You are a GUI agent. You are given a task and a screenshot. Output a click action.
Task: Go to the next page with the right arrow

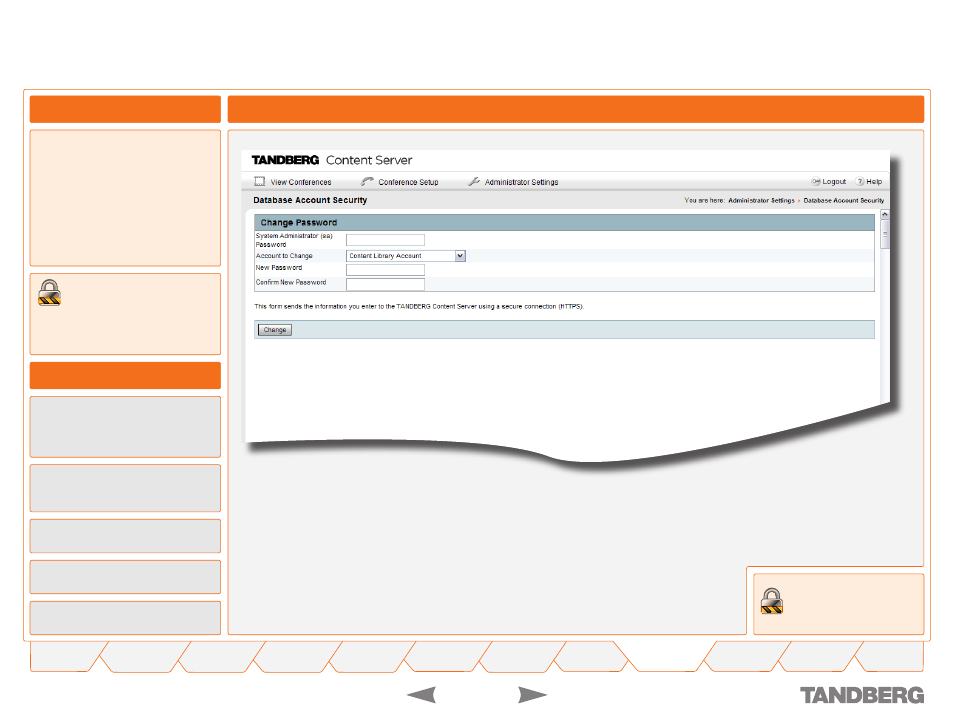click(532, 694)
